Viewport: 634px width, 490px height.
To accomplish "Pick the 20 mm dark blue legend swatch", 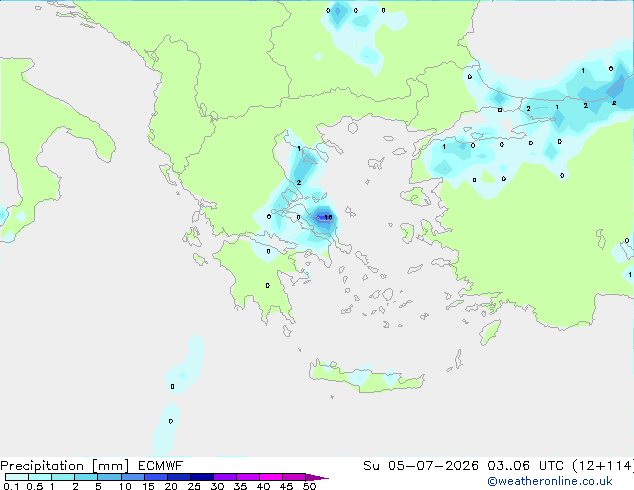I will pyautogui.click(x=178, y=477).
